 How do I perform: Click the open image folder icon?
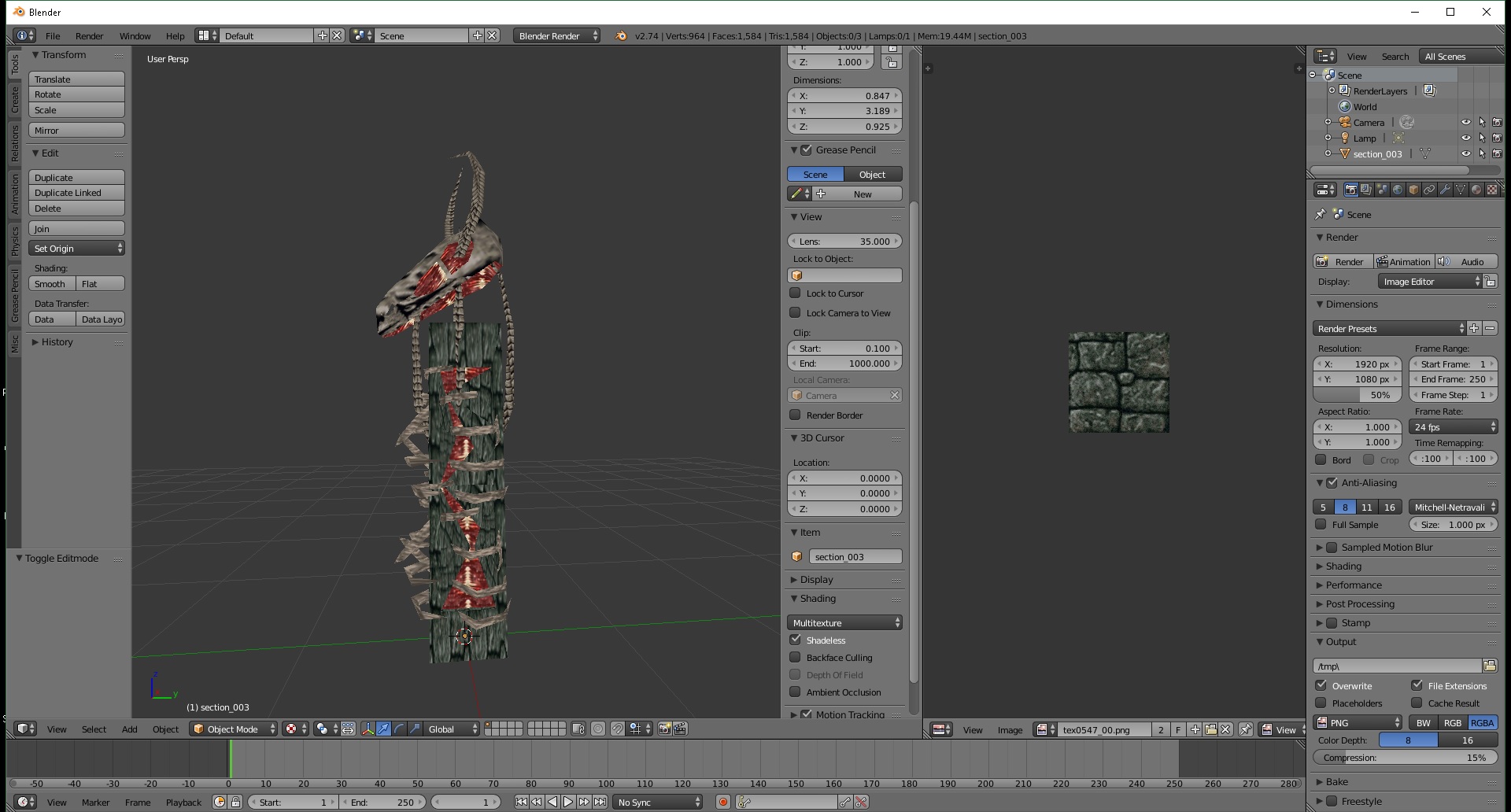point(1211,730)
